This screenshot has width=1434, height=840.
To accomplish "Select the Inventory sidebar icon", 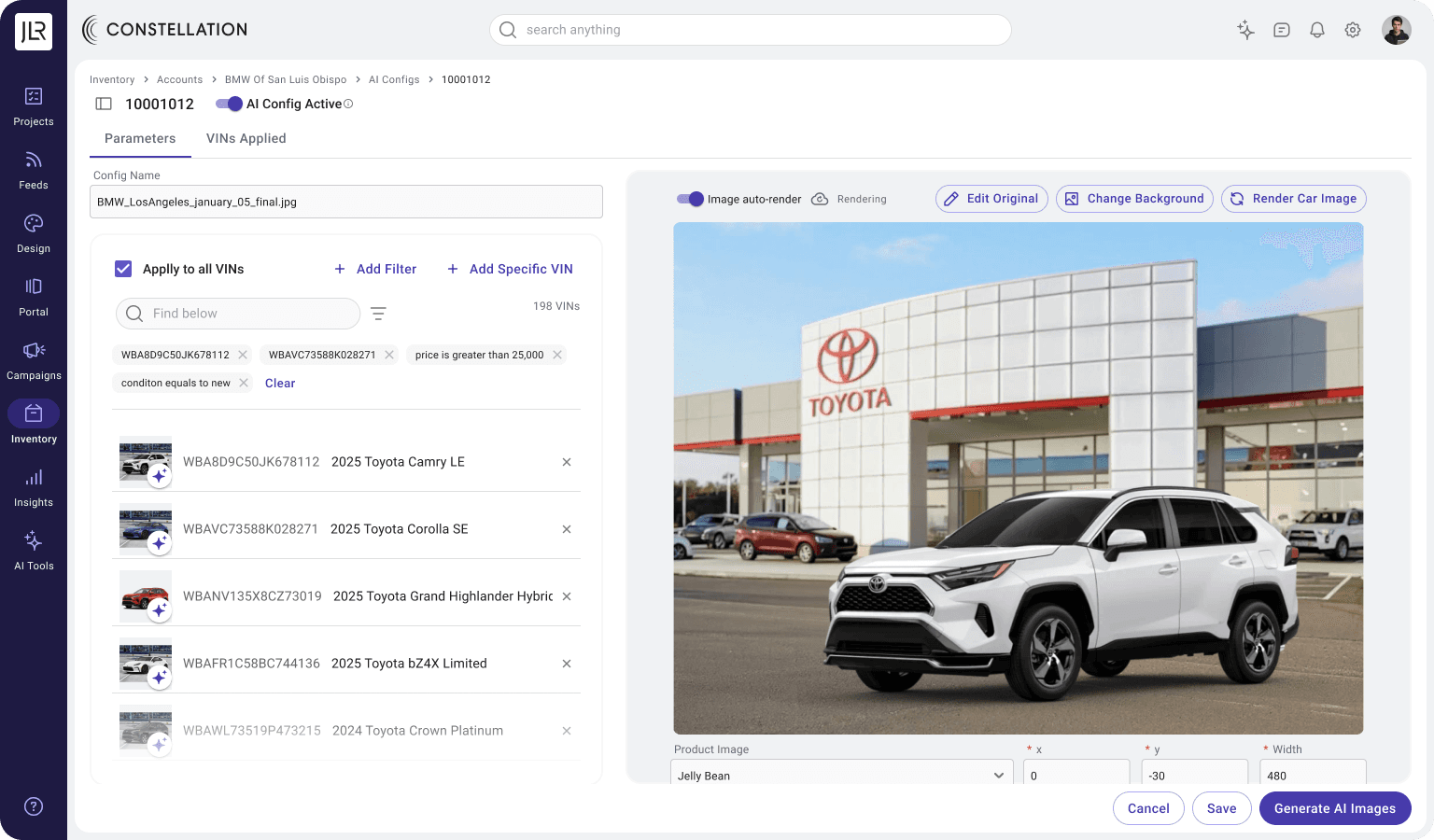I will [x=34, y=413].
